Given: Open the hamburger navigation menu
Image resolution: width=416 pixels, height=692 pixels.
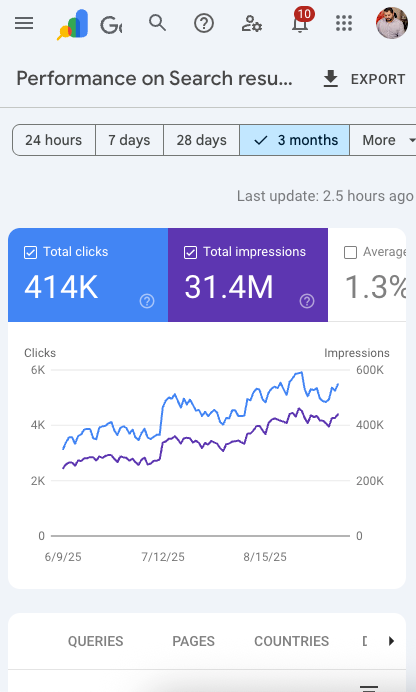Looking at the screenshot, I should (x=24, y=23).
